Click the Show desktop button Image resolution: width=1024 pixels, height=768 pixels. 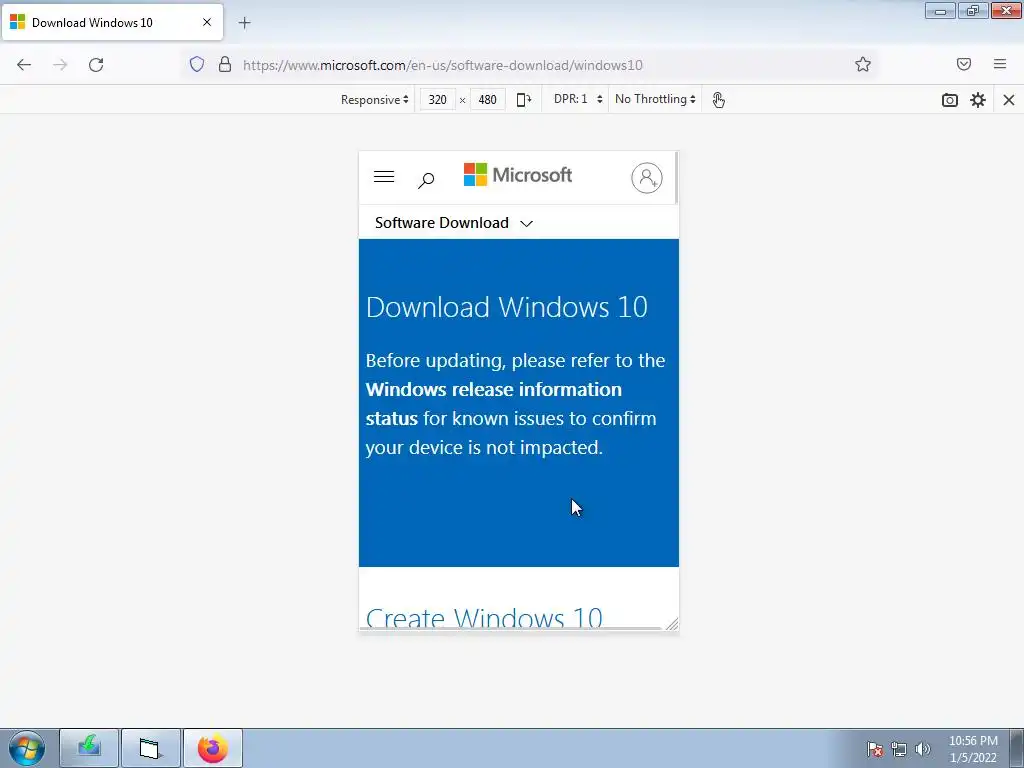click(1017, 748)
